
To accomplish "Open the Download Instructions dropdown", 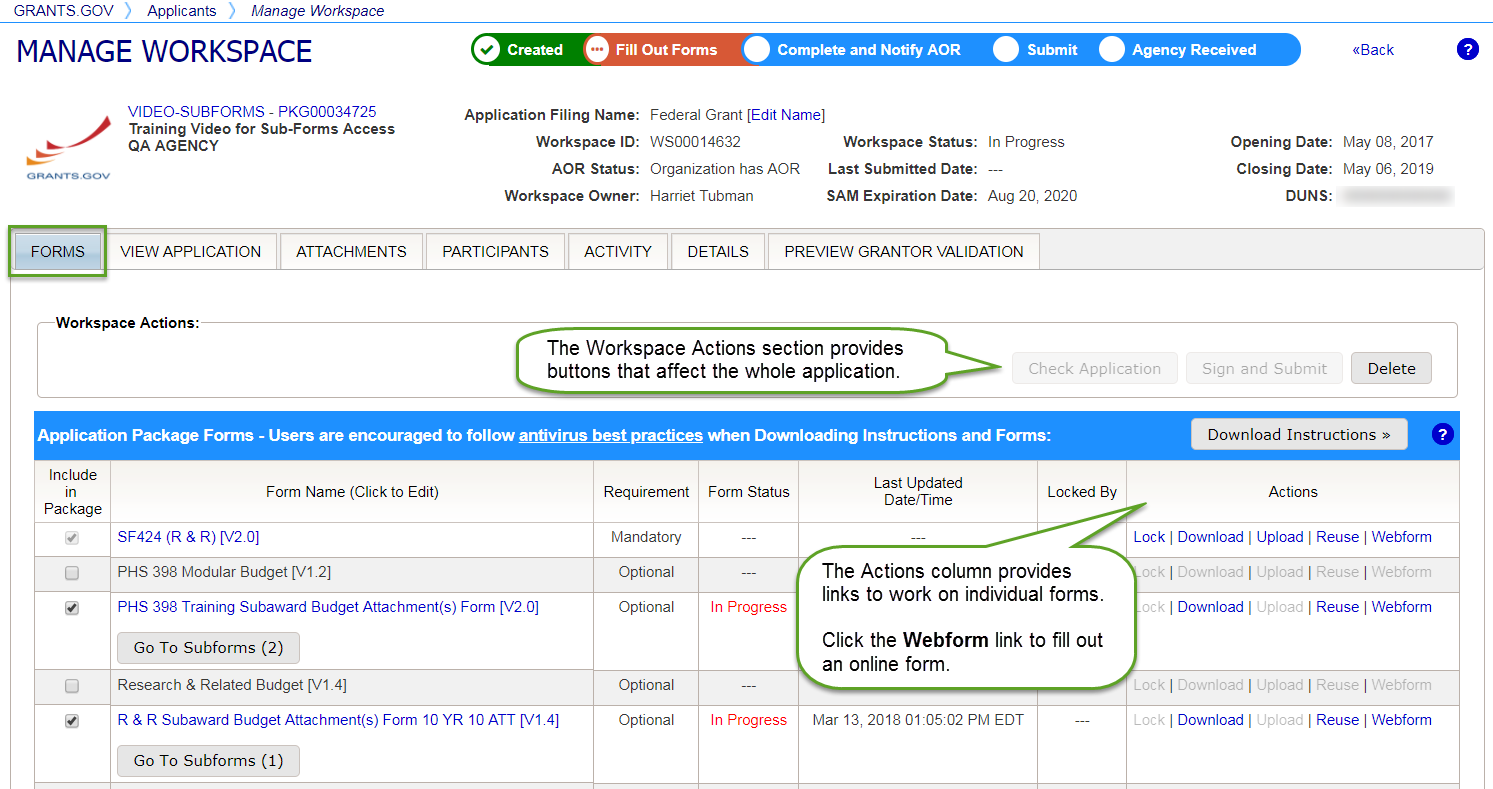I will (1298, 434).
